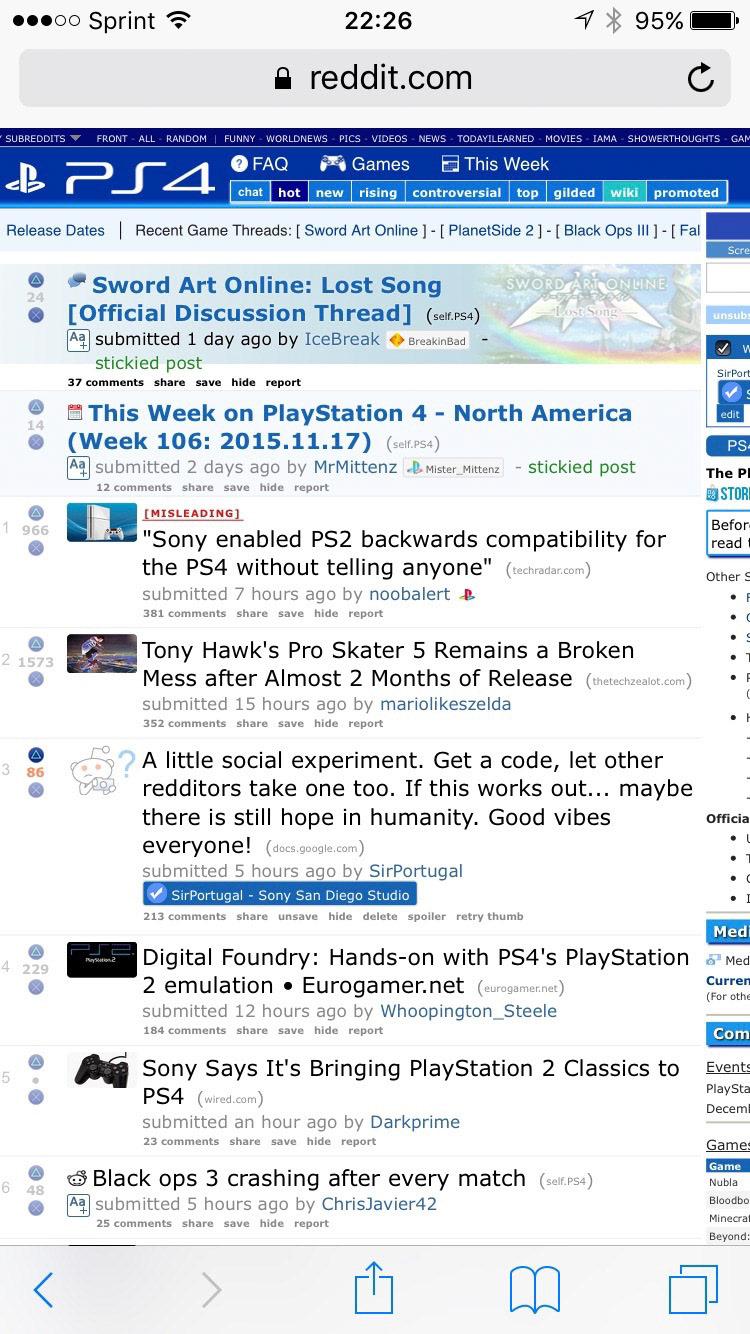Image resolution: width=750 pixels, height=1334 pixels.
Task: Open the Release Dates link
Action: (x=55, y=230)
